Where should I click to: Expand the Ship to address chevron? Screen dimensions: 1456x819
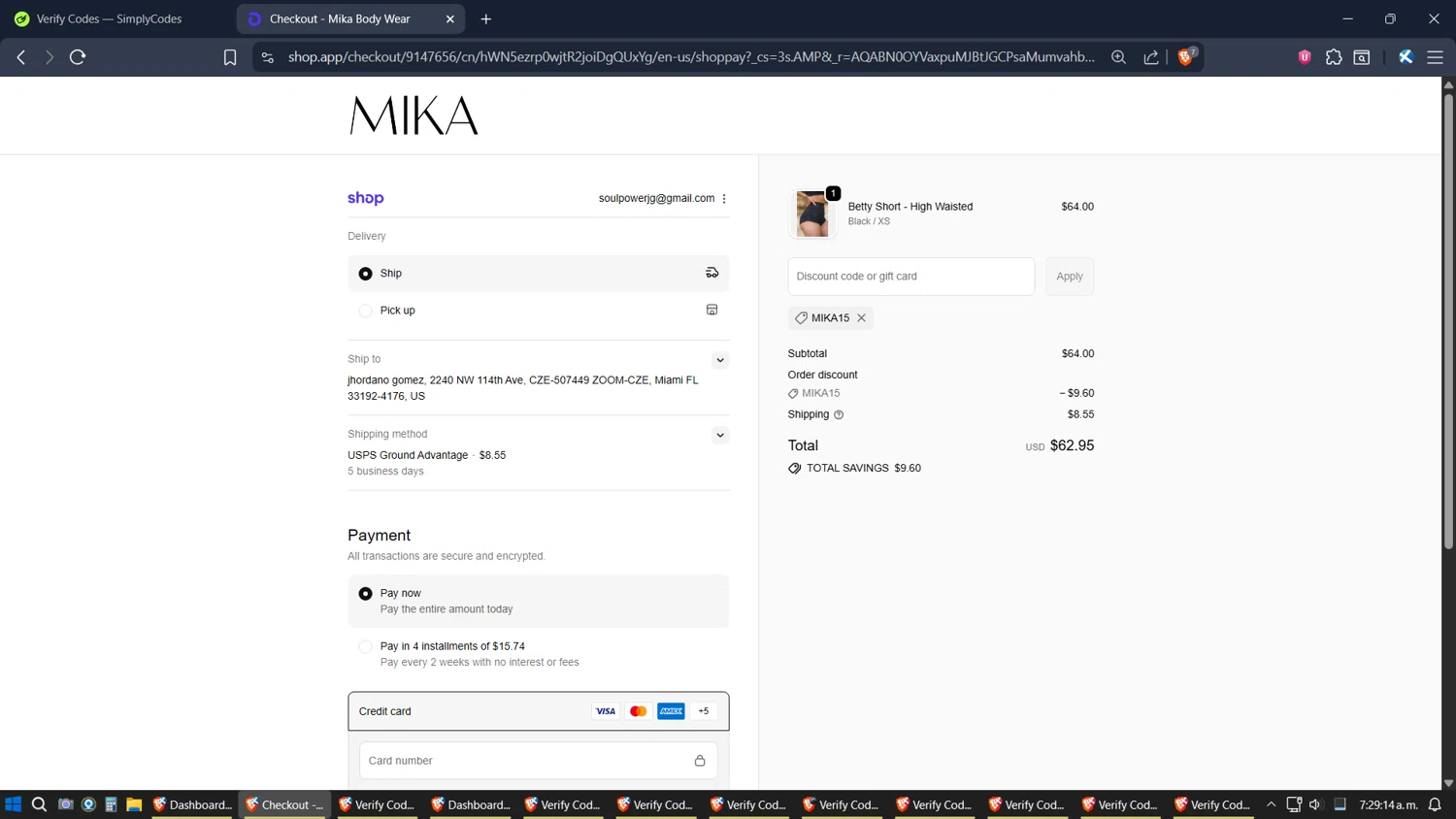(720, 360)
